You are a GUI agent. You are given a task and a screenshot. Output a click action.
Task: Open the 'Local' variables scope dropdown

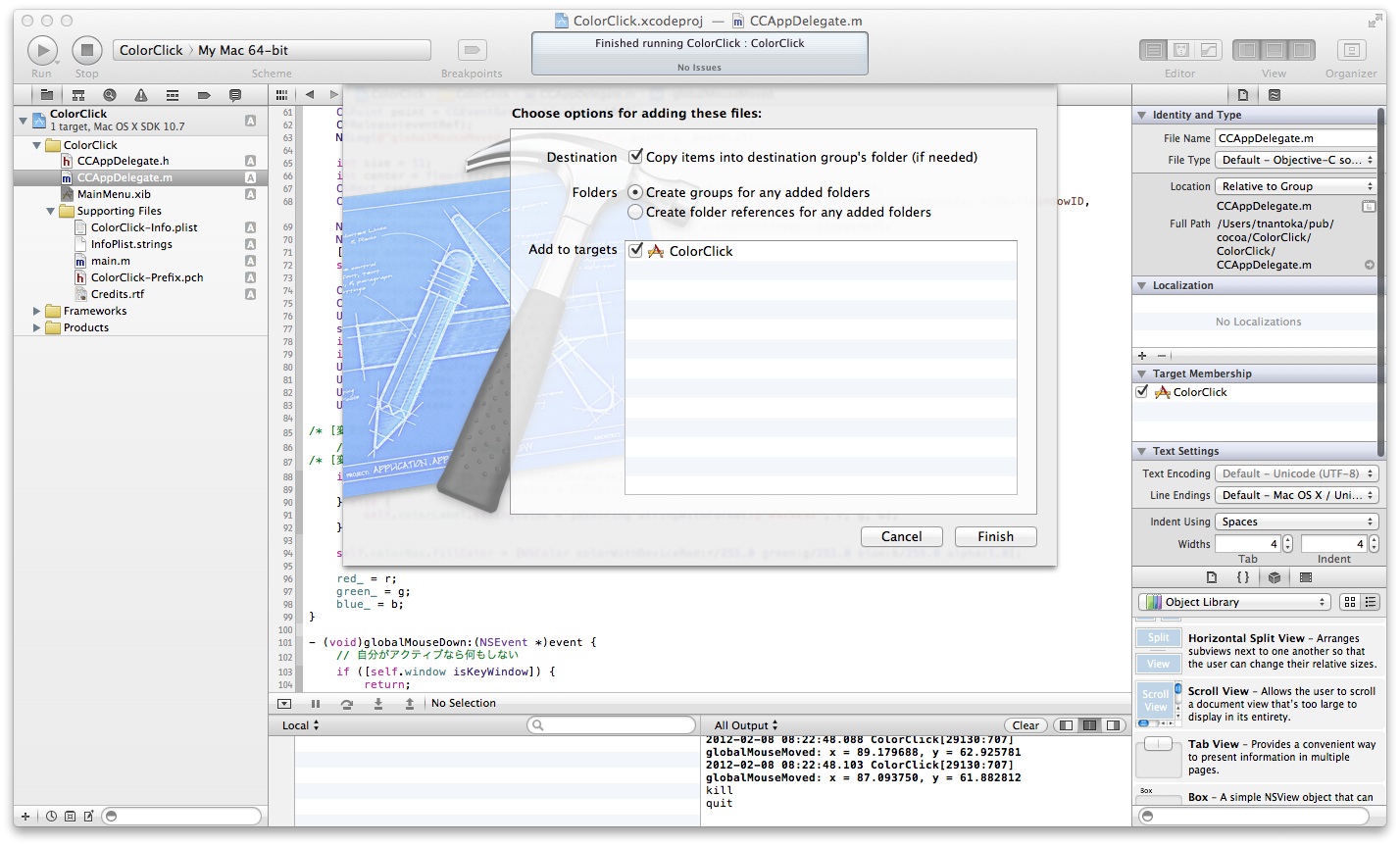click(301, 725)
